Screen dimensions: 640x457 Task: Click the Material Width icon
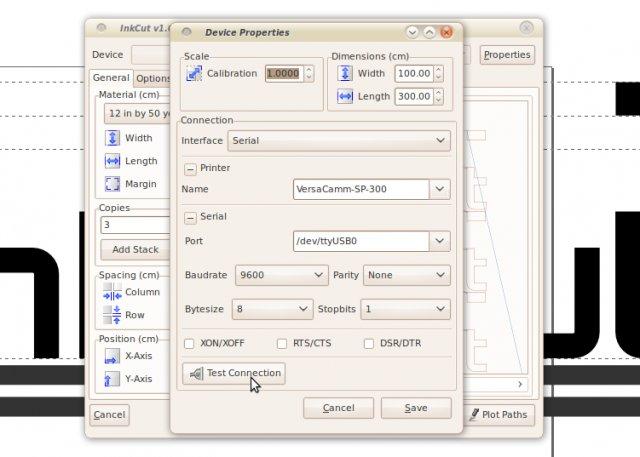tap(112, 138)
